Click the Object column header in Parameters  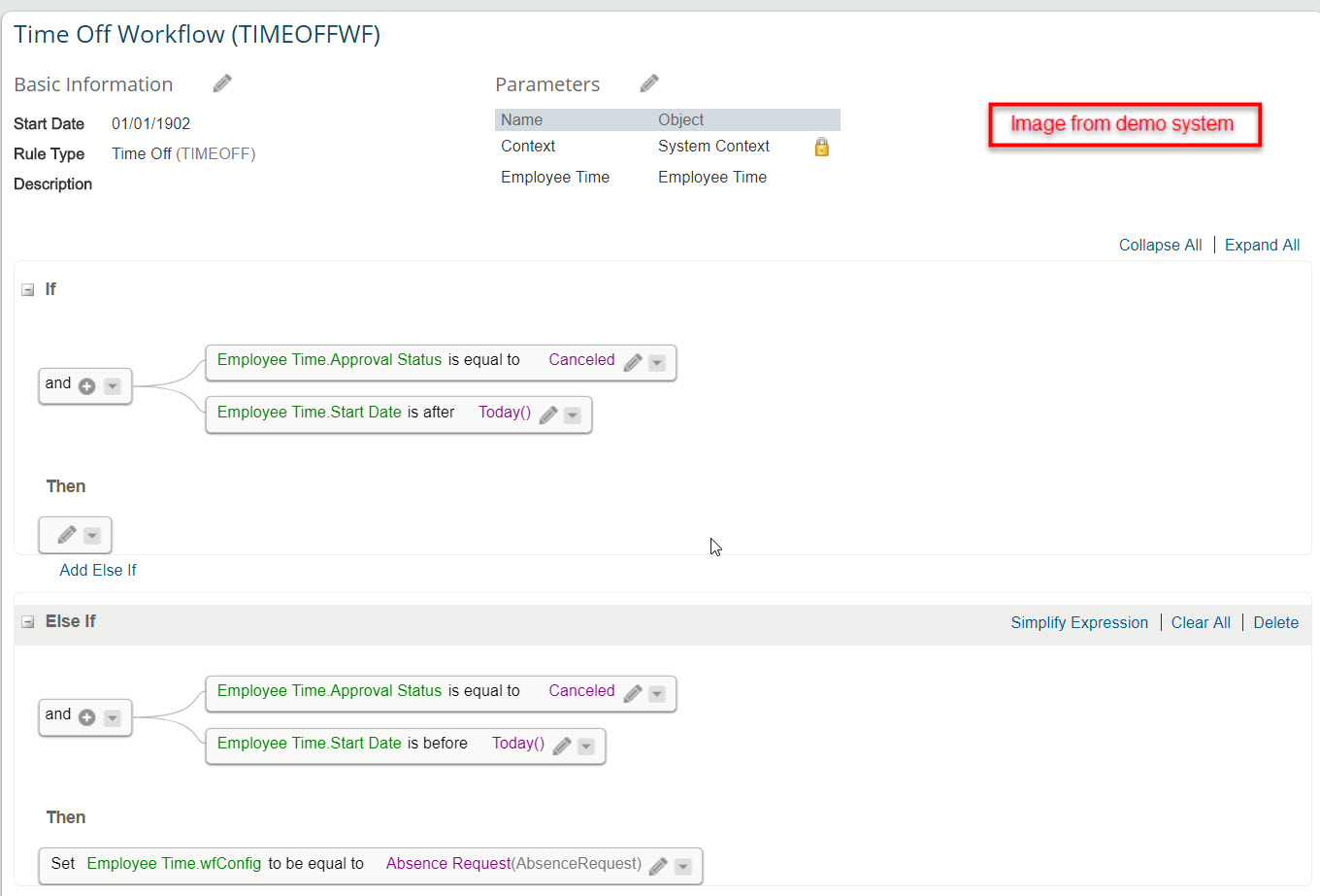(680, 119)
